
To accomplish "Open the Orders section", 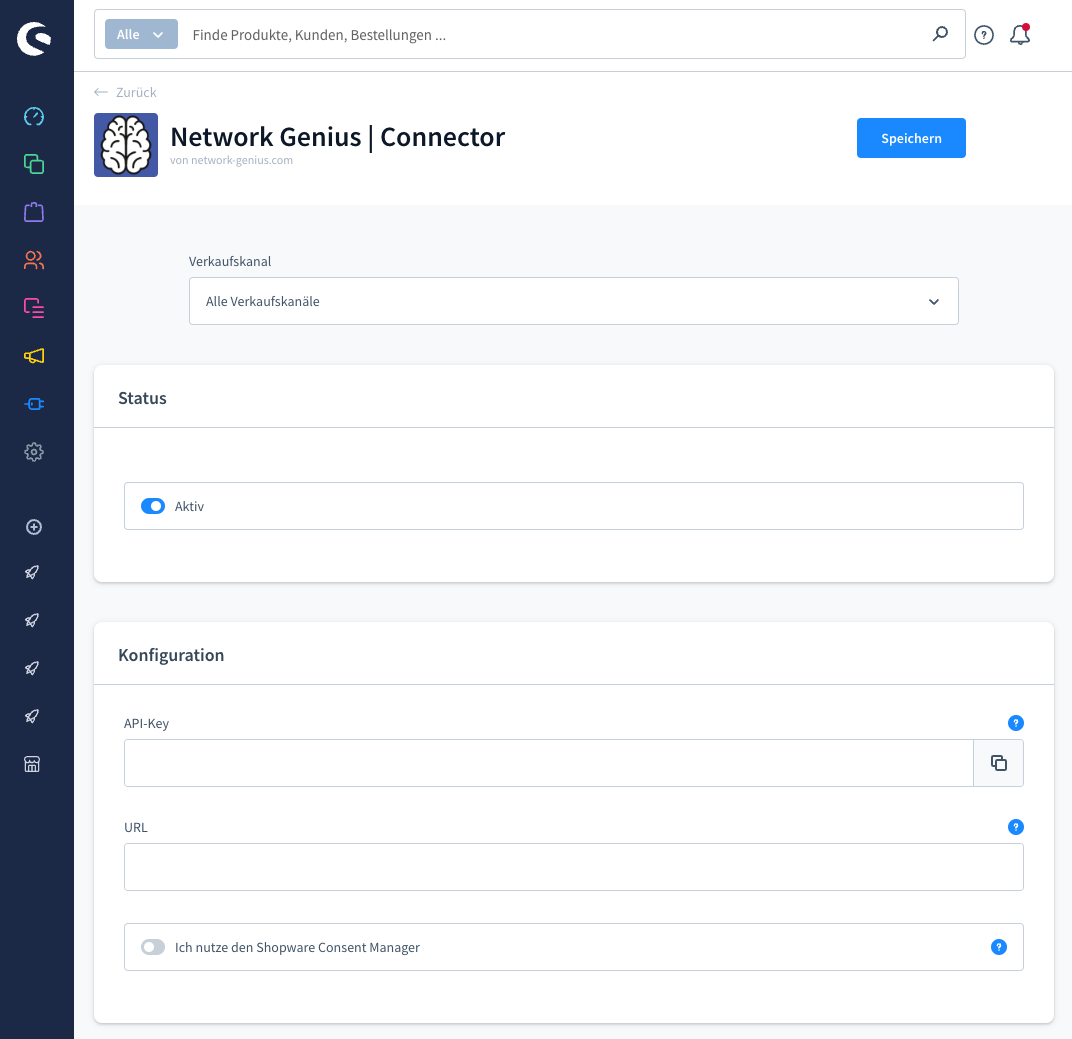I will 33,212.
